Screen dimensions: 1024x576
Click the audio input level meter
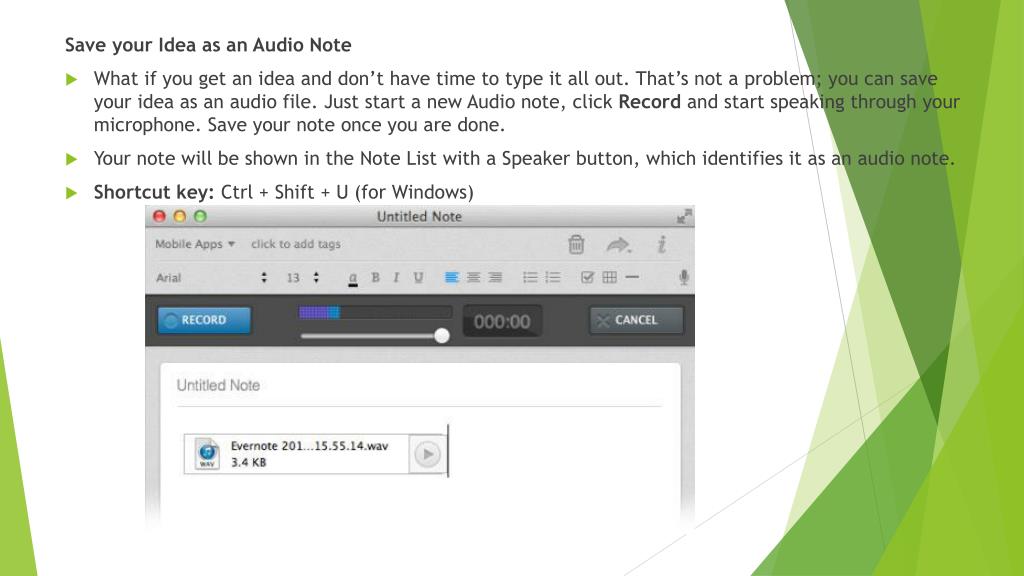point(376,313)
